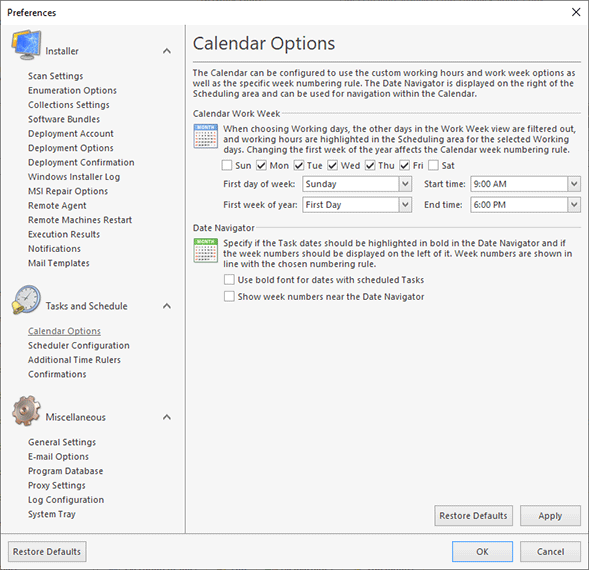
Task: Open Notifications settings
Action: [54, 249]
